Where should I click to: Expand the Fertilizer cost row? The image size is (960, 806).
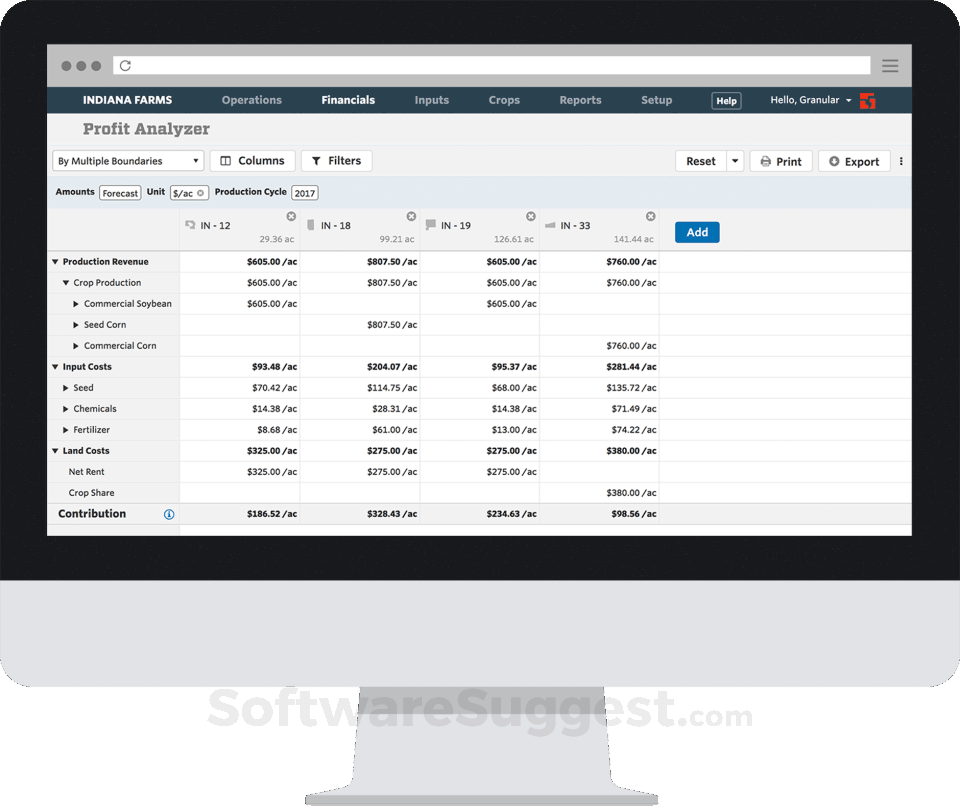[x=66, y=430]
